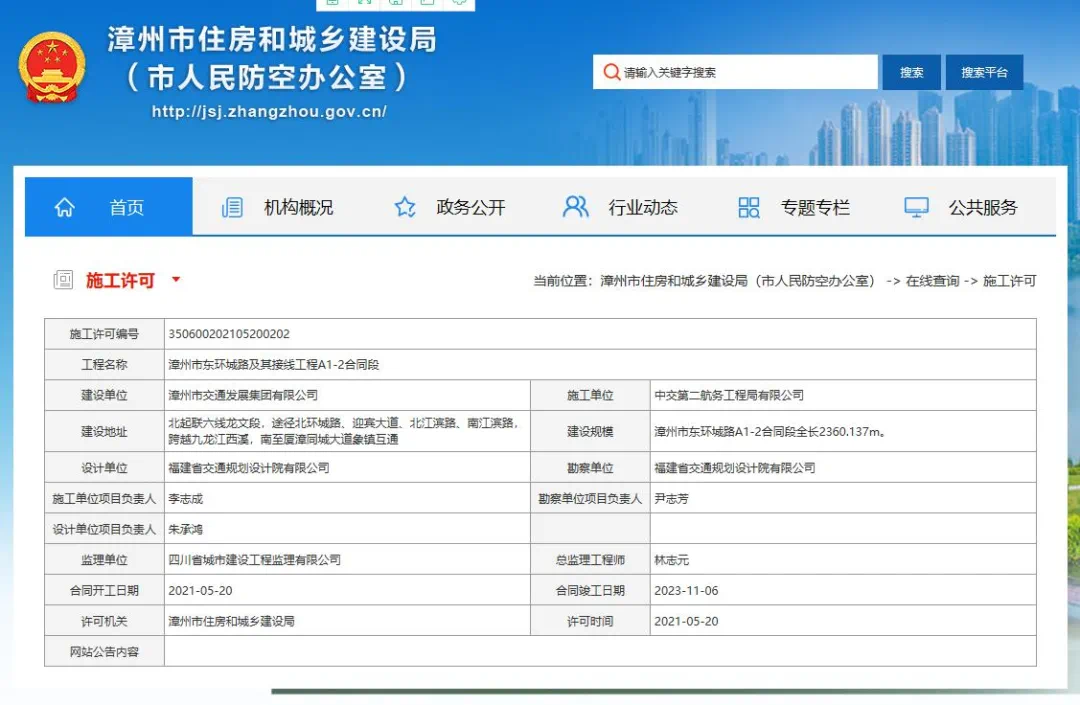The height and width of the screenshot is (705, 1080).
Task: Click the document icon beside 机构概况
Action: (232, 207)
